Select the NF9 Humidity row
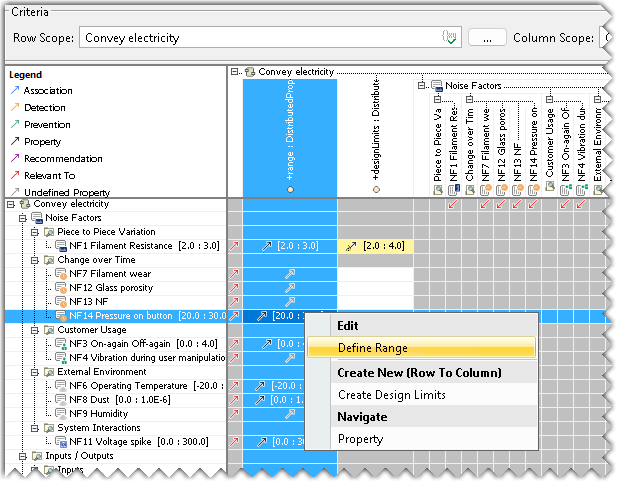This screenshot has height=483, width=617. (x=98, y=413)
